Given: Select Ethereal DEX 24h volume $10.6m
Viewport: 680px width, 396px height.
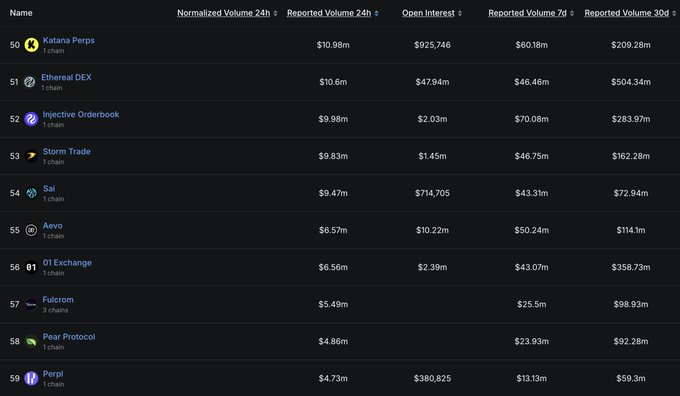Looking at the screenshot, I should [x=333, y=82].
